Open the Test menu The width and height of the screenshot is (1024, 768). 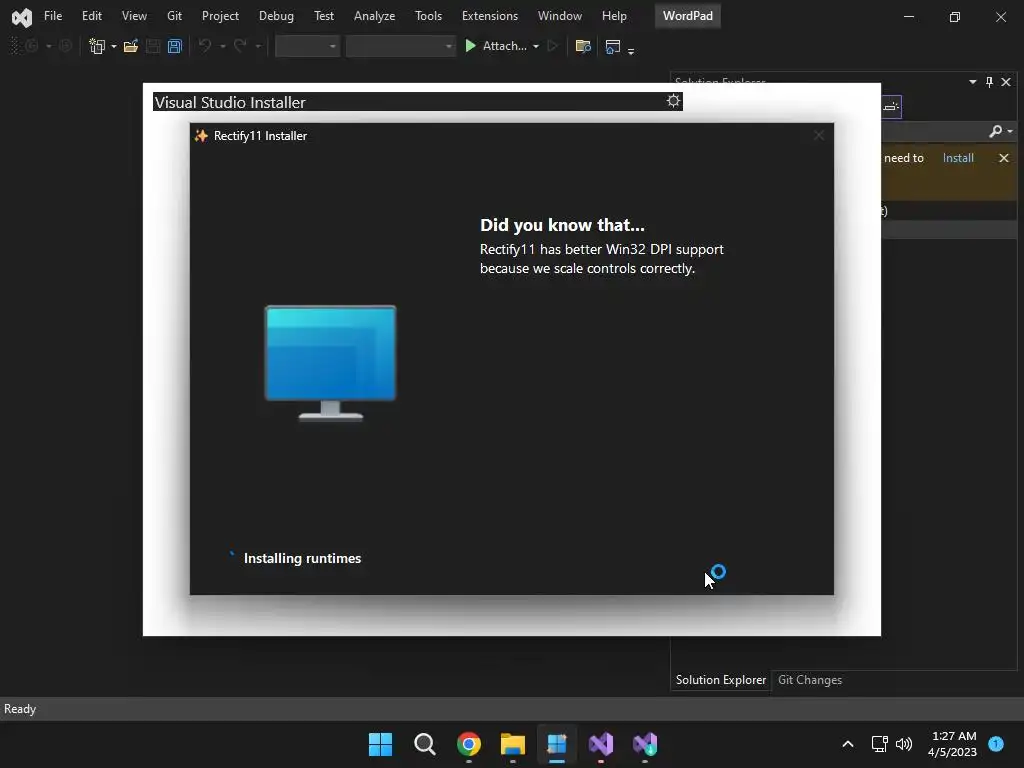click(x=323, y=16)
